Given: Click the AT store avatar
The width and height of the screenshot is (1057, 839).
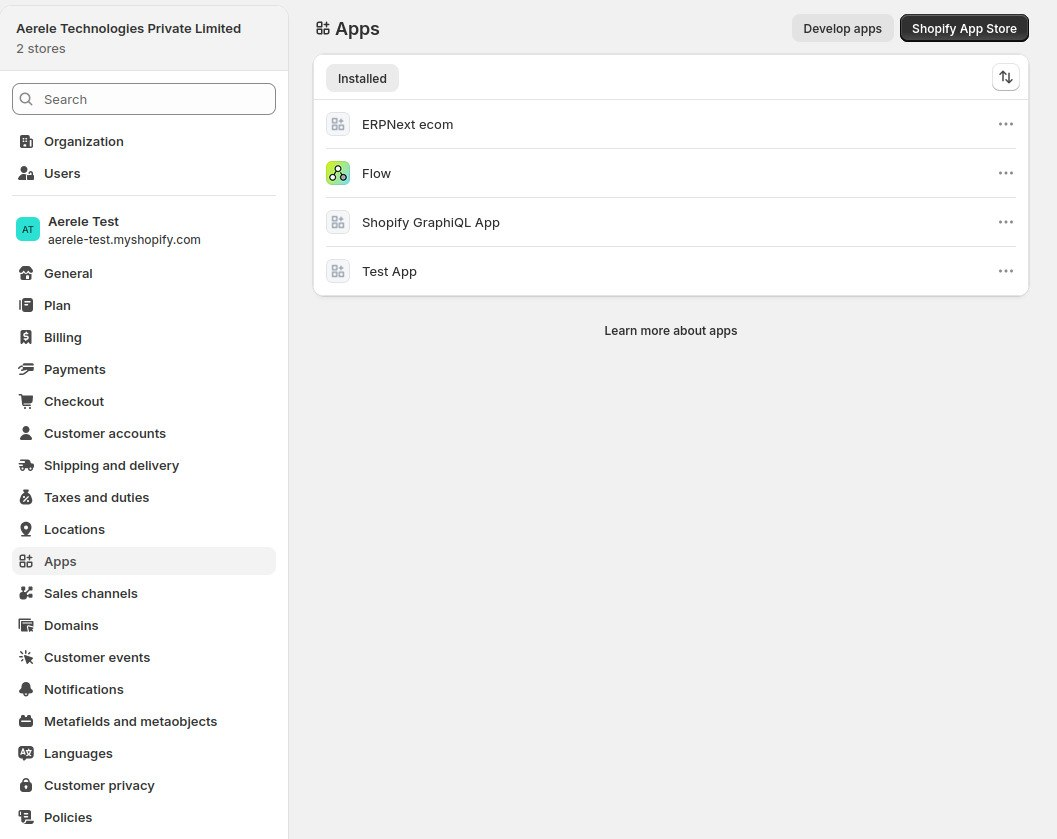Looking at the screenshot, I should (28, 229).
